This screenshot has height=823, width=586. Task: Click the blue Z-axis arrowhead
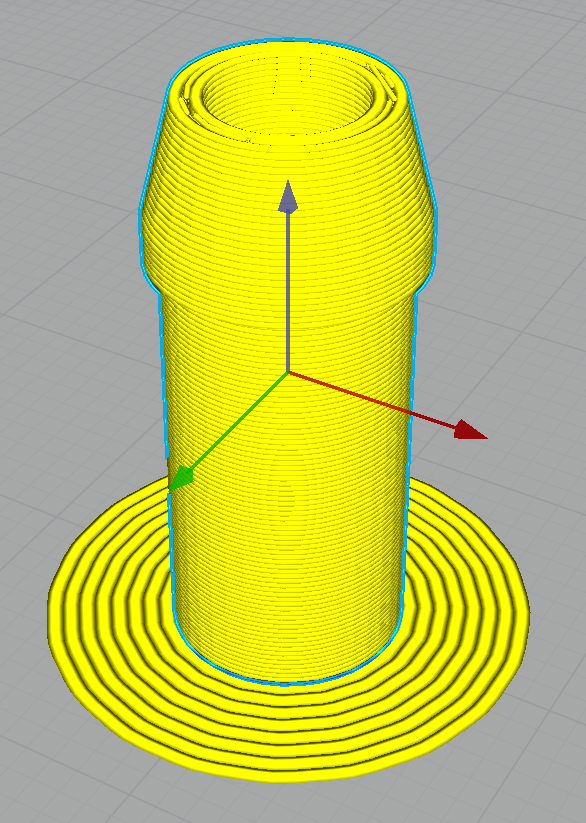(288, 197)
